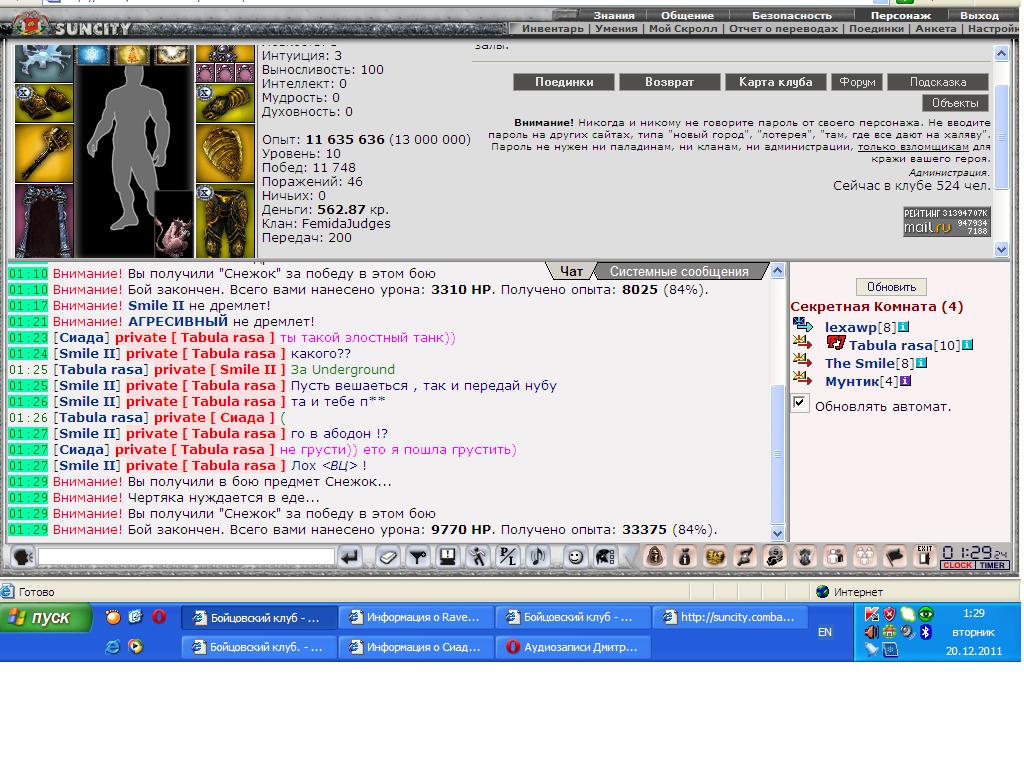The width and height of the screenshot is (1024, 768).
Task: Focus the chat message input field
Action: 186,556
